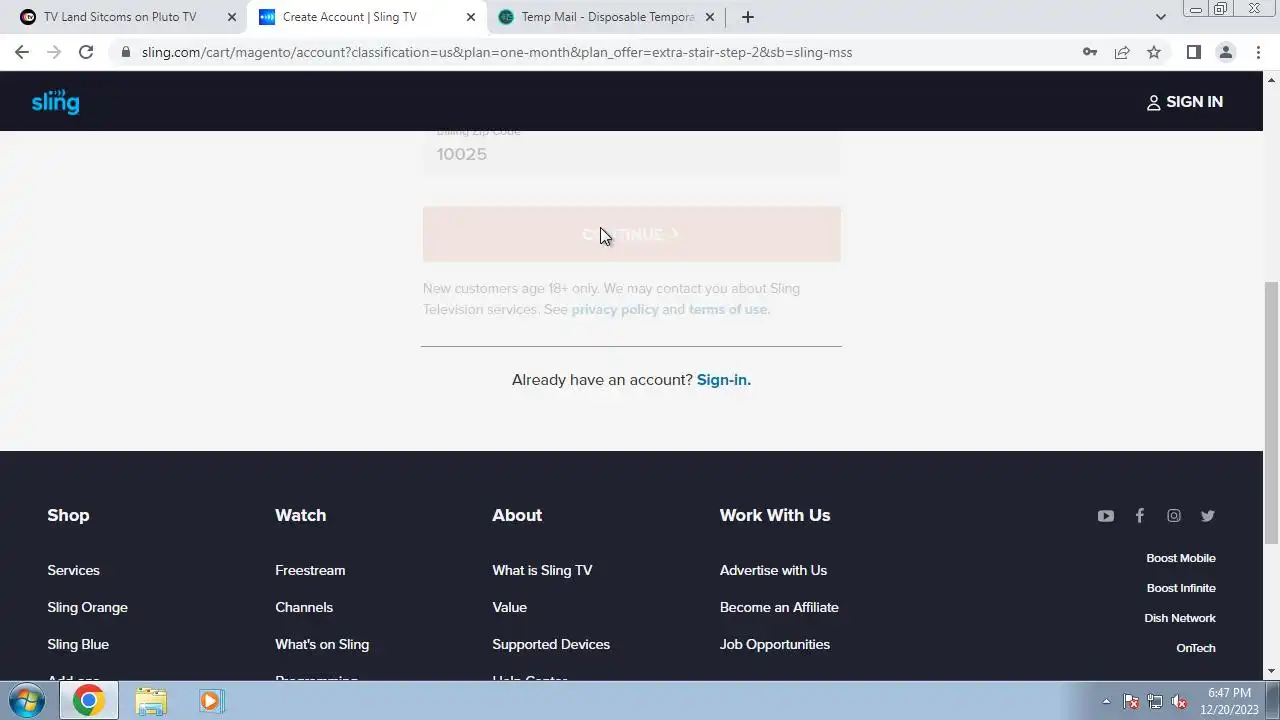Open Boost Mobile link

coord(1181,558)
